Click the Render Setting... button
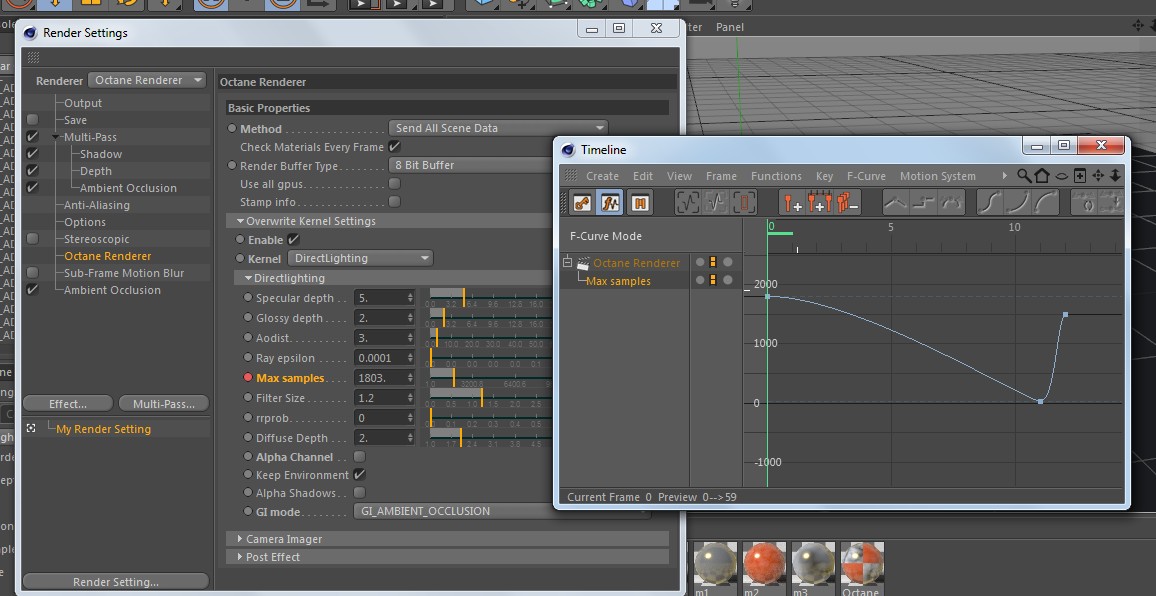Screen dimensions: 1156x596 [116, 581]
